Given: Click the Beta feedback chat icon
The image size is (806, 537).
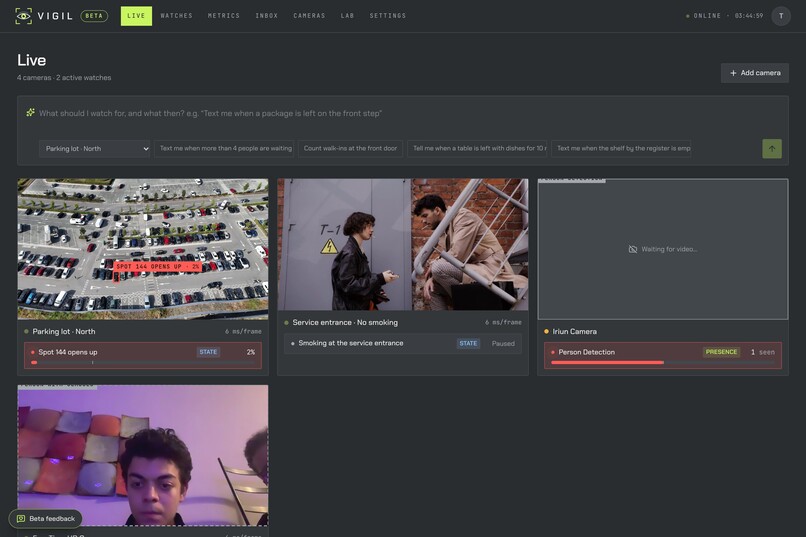Looking at the screenshot, I should (21, 519).
